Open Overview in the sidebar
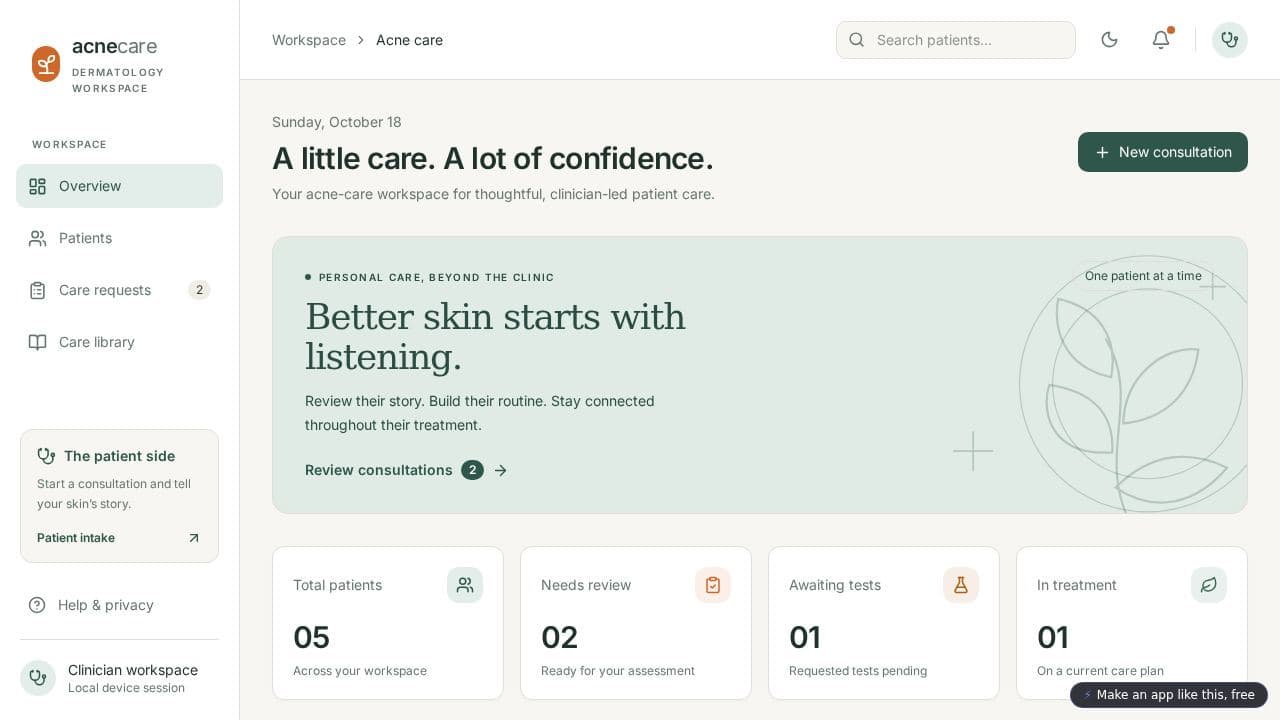This screenshot has height=720, width=1280. (x=119, y=186)
